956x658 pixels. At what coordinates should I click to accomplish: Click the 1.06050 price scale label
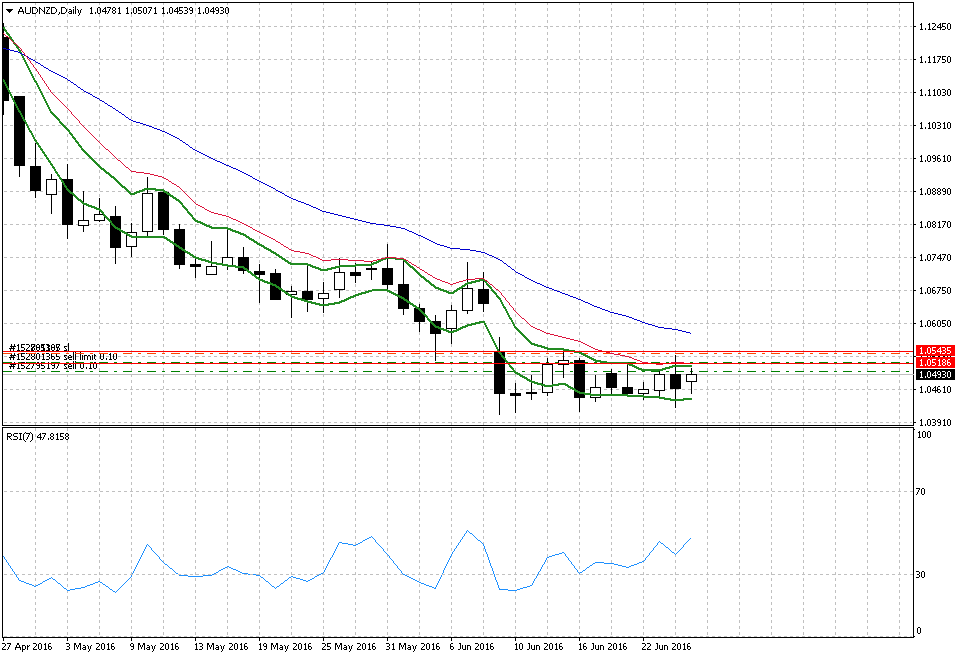(x=935, y=324)
